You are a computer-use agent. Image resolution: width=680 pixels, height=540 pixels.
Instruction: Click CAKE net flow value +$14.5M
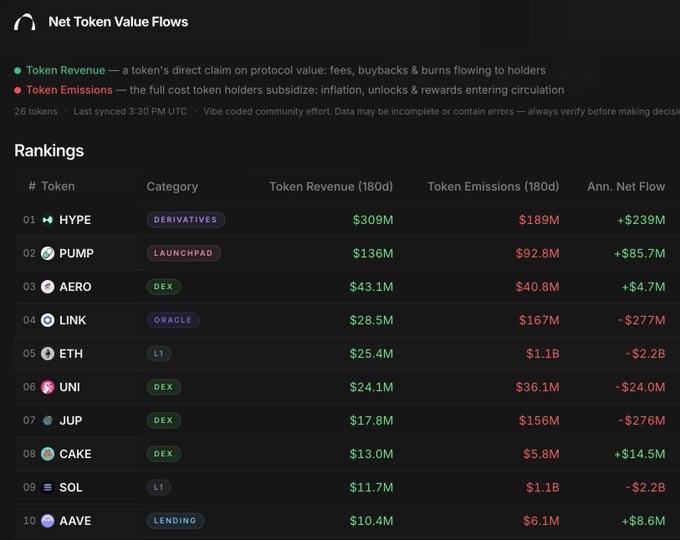[x=639, y=454]
